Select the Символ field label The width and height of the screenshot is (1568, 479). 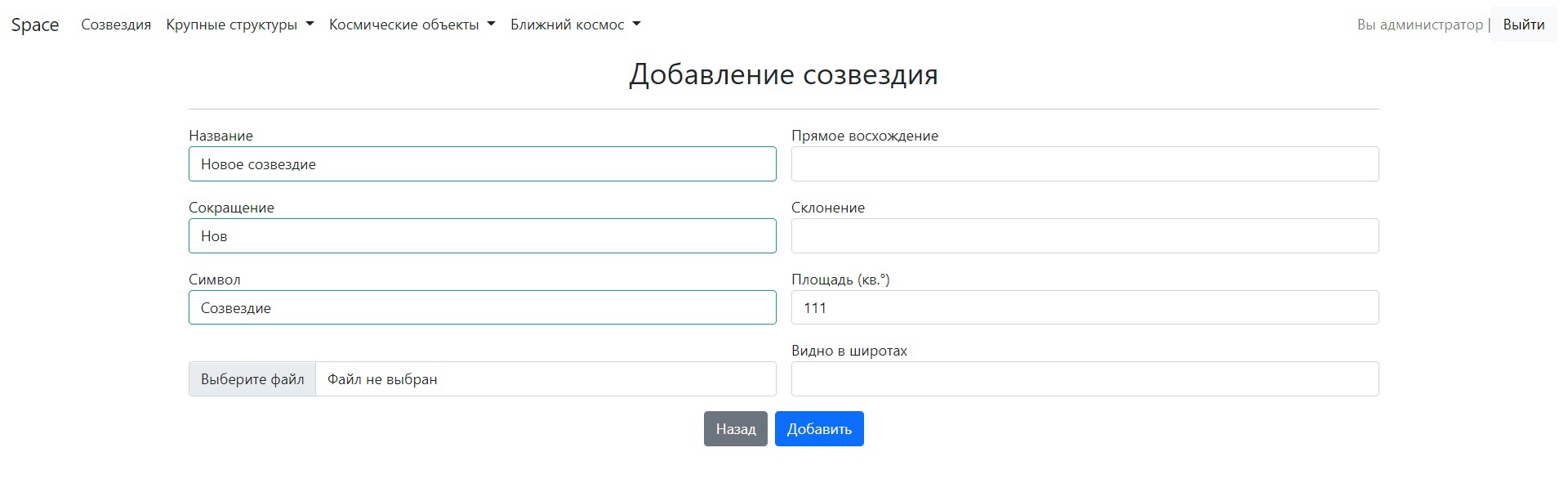(x=215, y=280)
